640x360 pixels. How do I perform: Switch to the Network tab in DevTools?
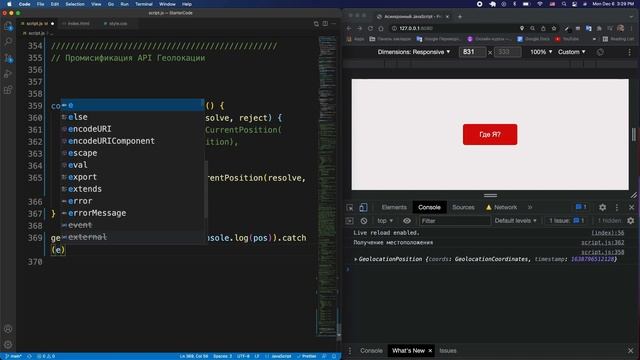(x=501, y=207)
